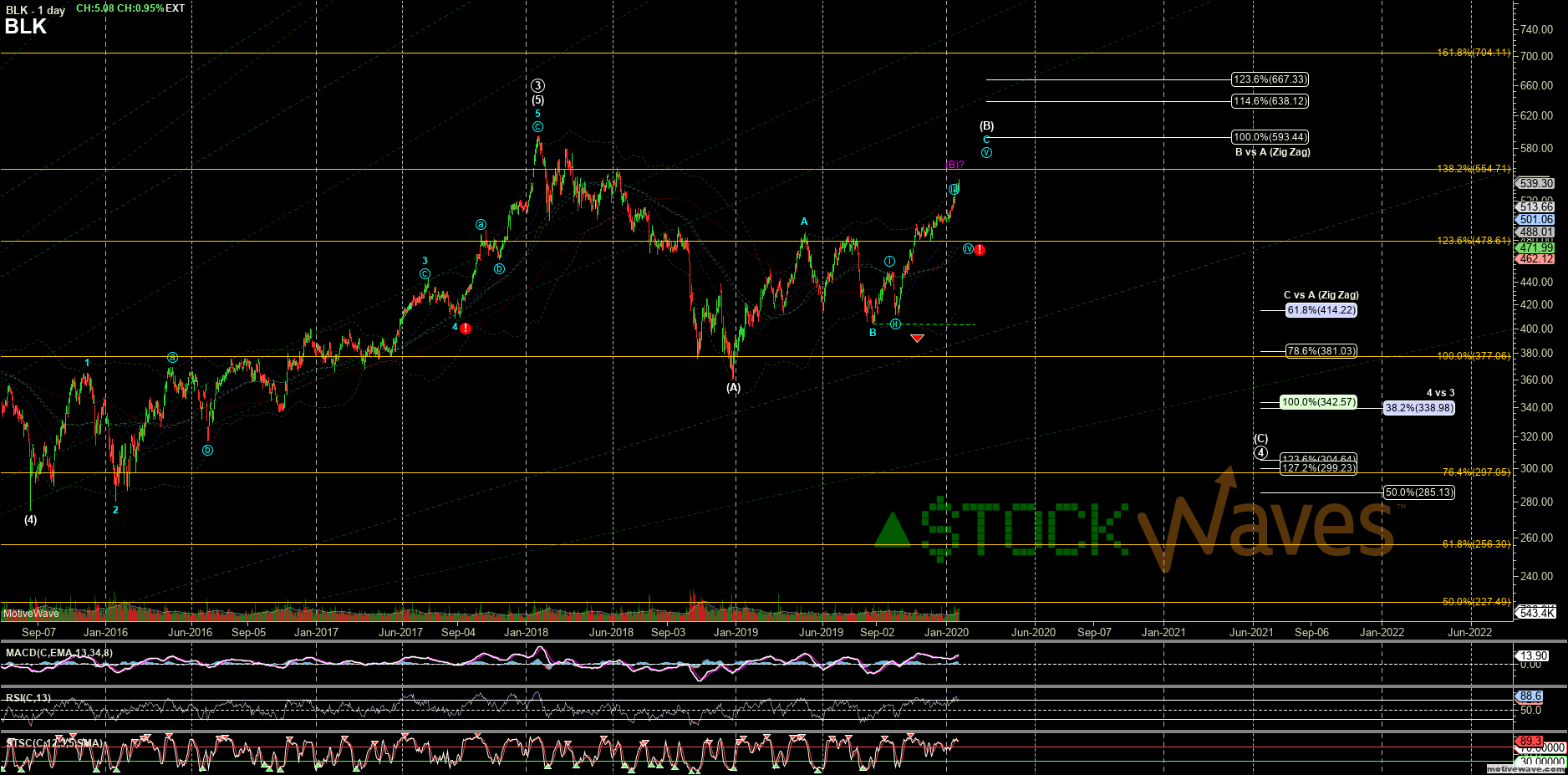
Task: Click the blue 501.06 price axis tag
Action: (1536, 220)
